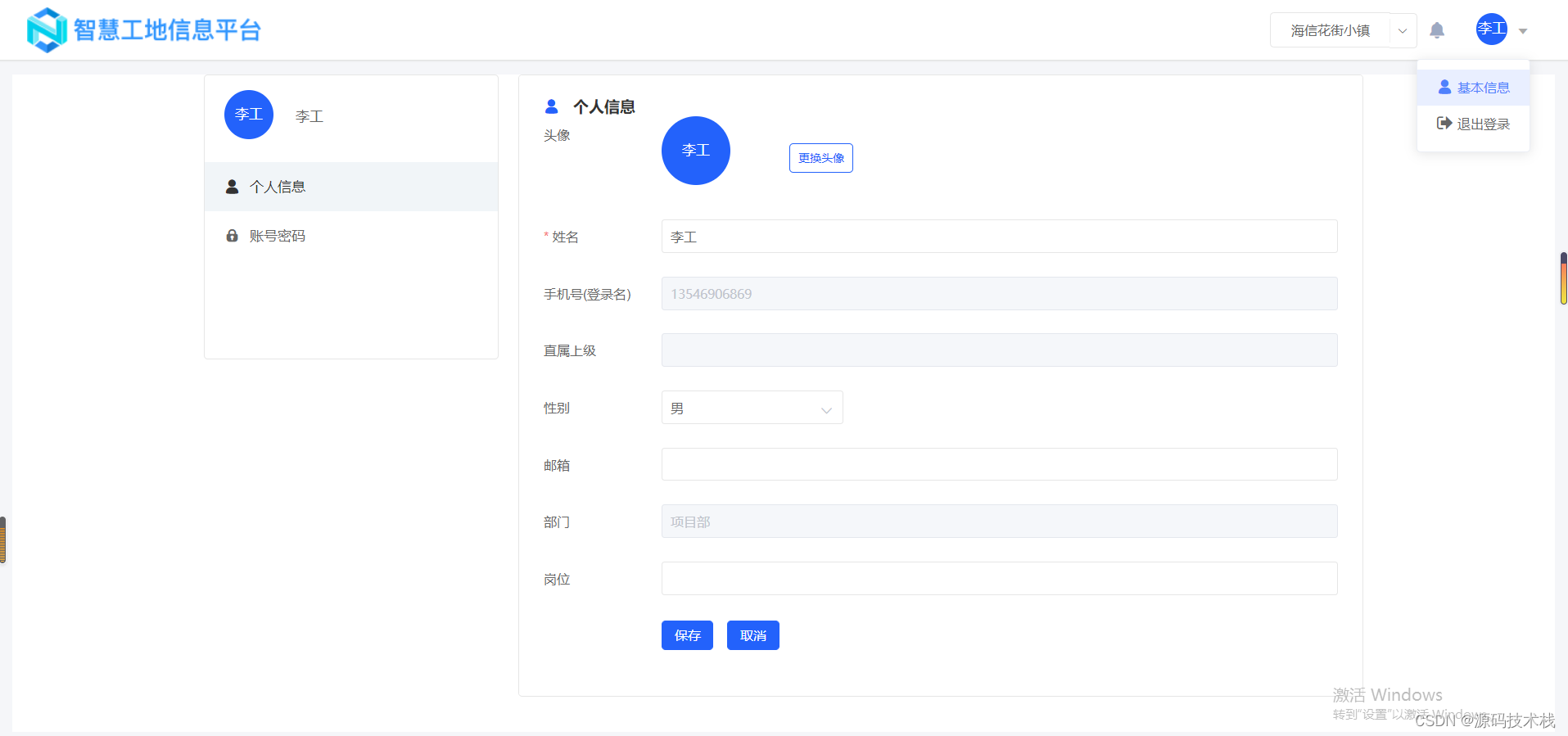Open 账号密码 sidebar tab

[351, 236]
